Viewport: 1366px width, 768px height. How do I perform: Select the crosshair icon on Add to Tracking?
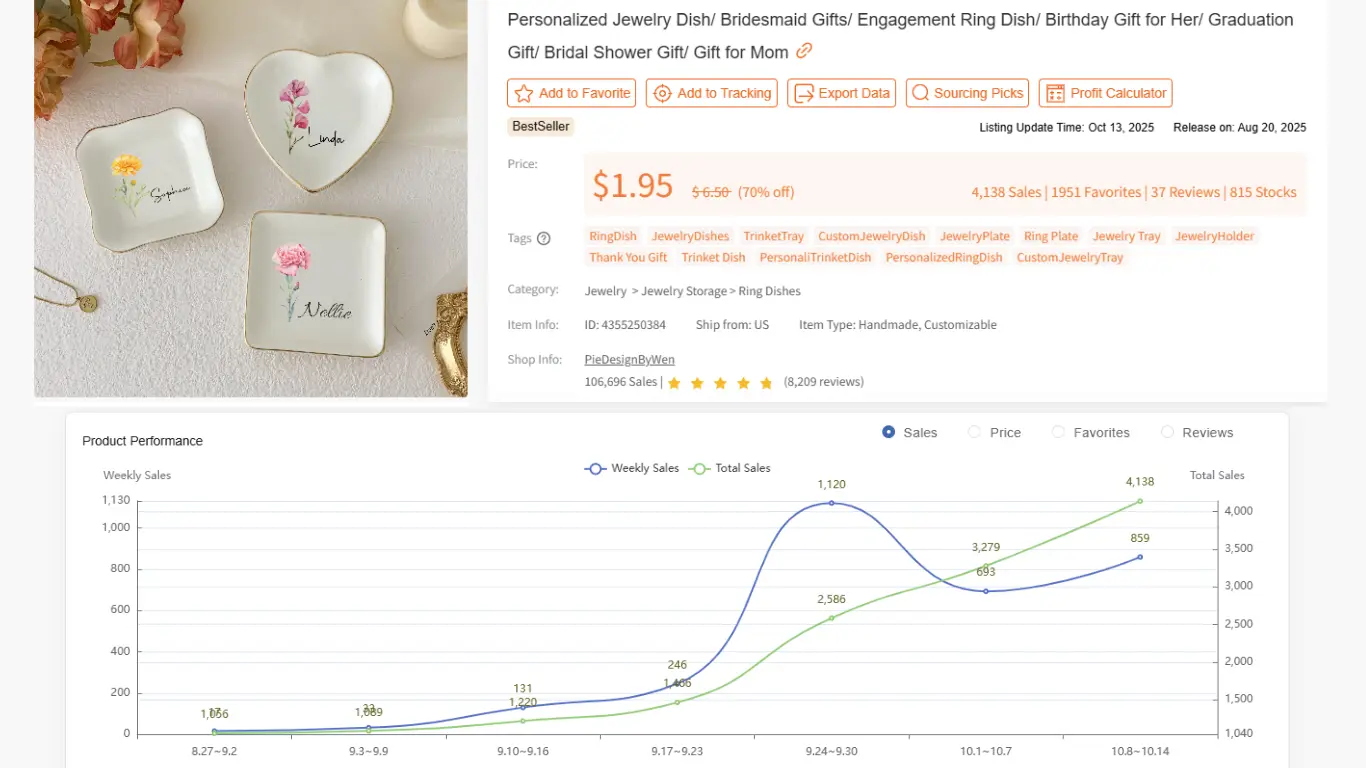pos(662,92)
